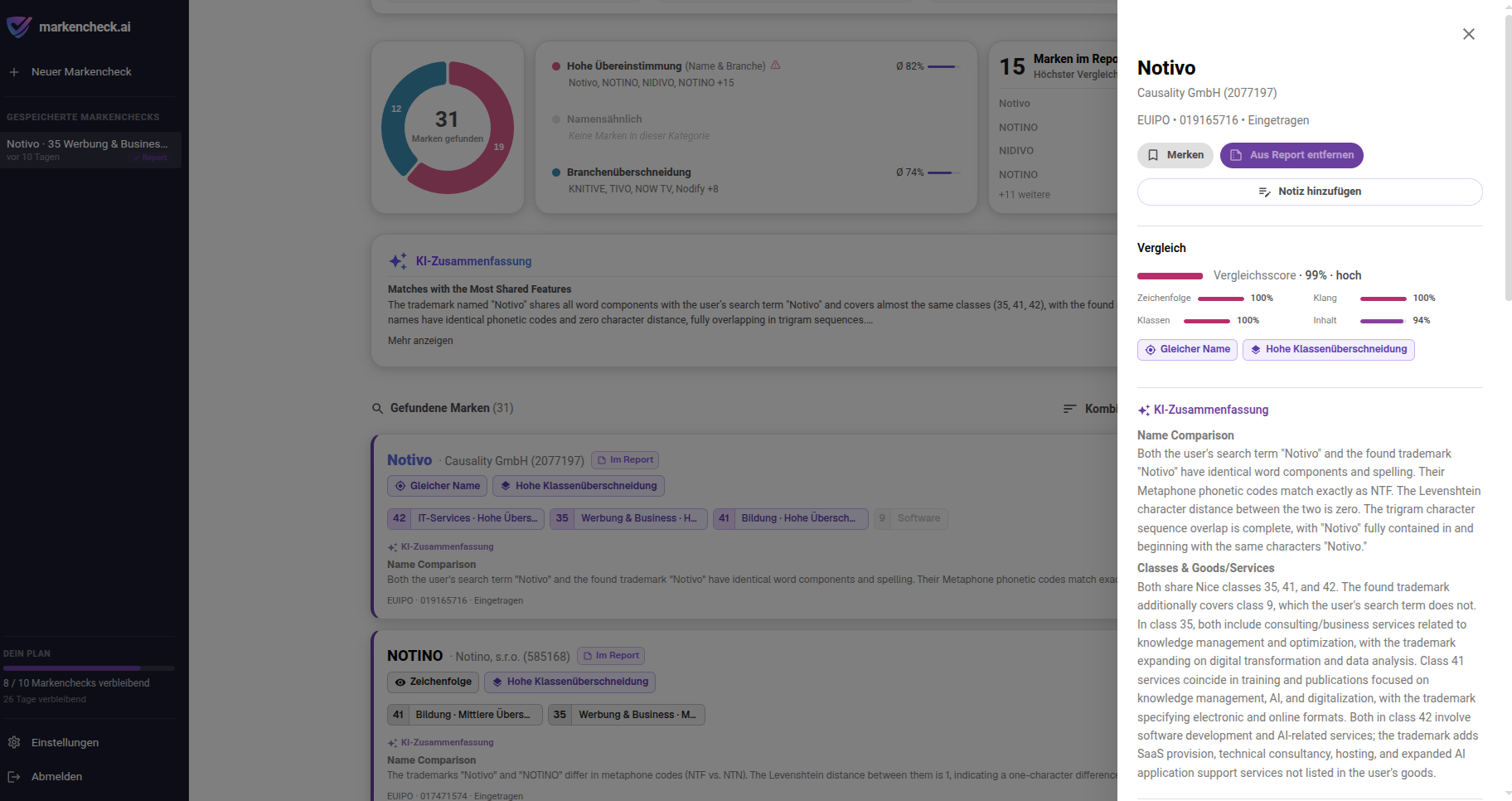Click the Gefundene Marken (31) heading

pos(452,408)
